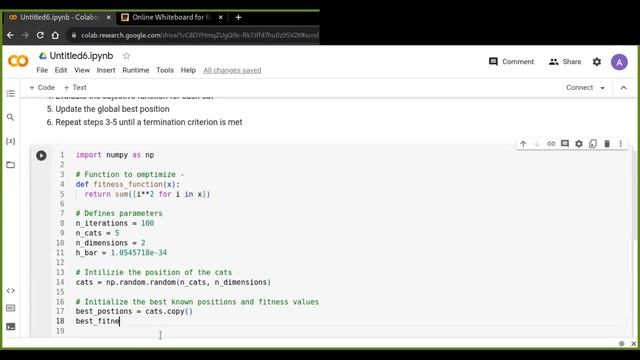
Task: Add a comment to the cell icon
Action: (565, 144)
